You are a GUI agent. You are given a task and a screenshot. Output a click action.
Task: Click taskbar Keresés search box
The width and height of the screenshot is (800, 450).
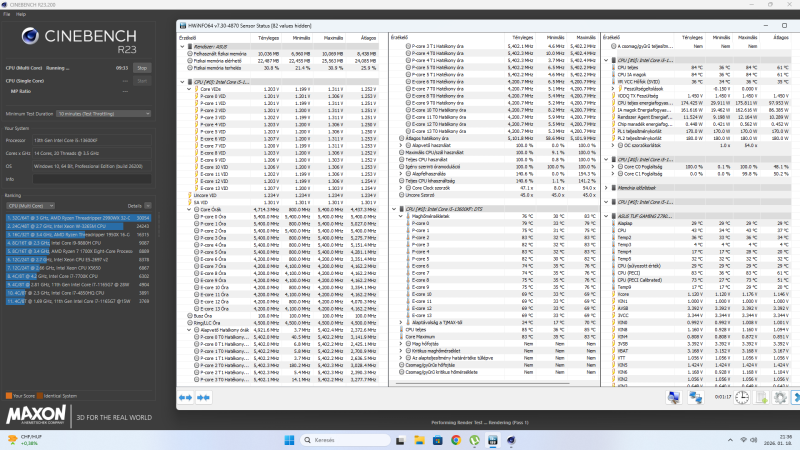[345, 440]
